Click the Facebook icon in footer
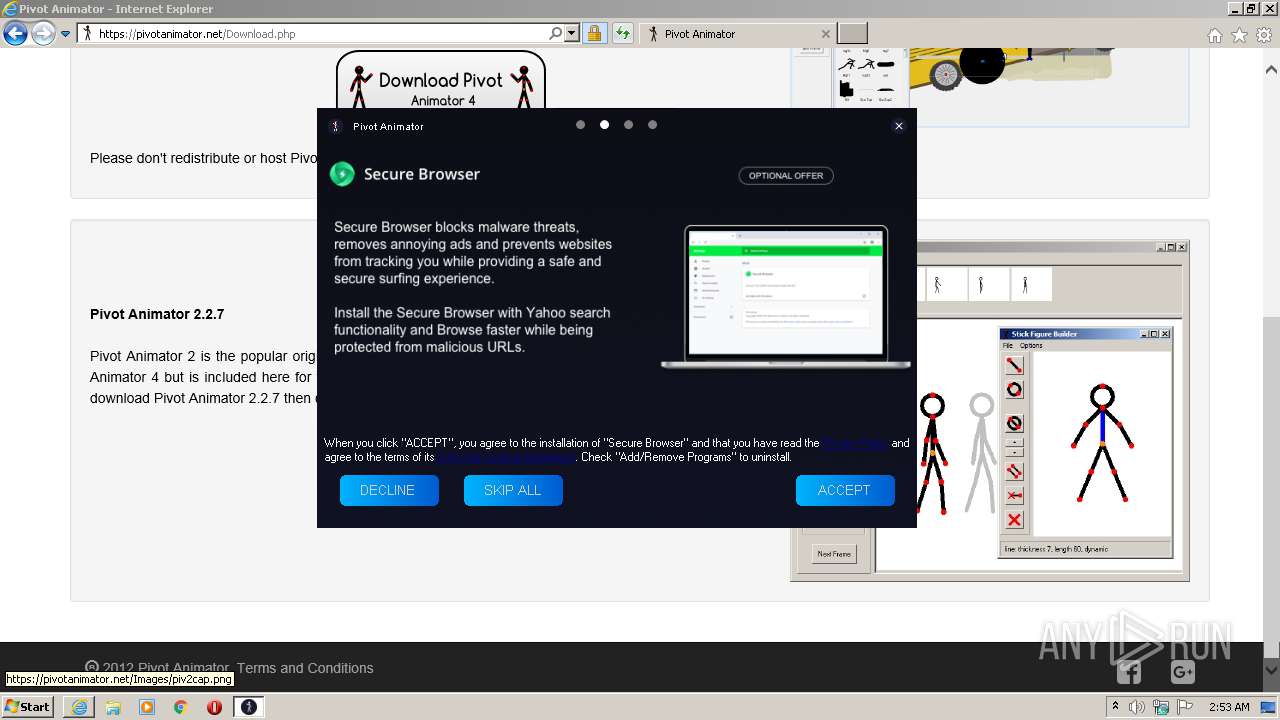1280x720 pixels. (x=1129, y=672)
